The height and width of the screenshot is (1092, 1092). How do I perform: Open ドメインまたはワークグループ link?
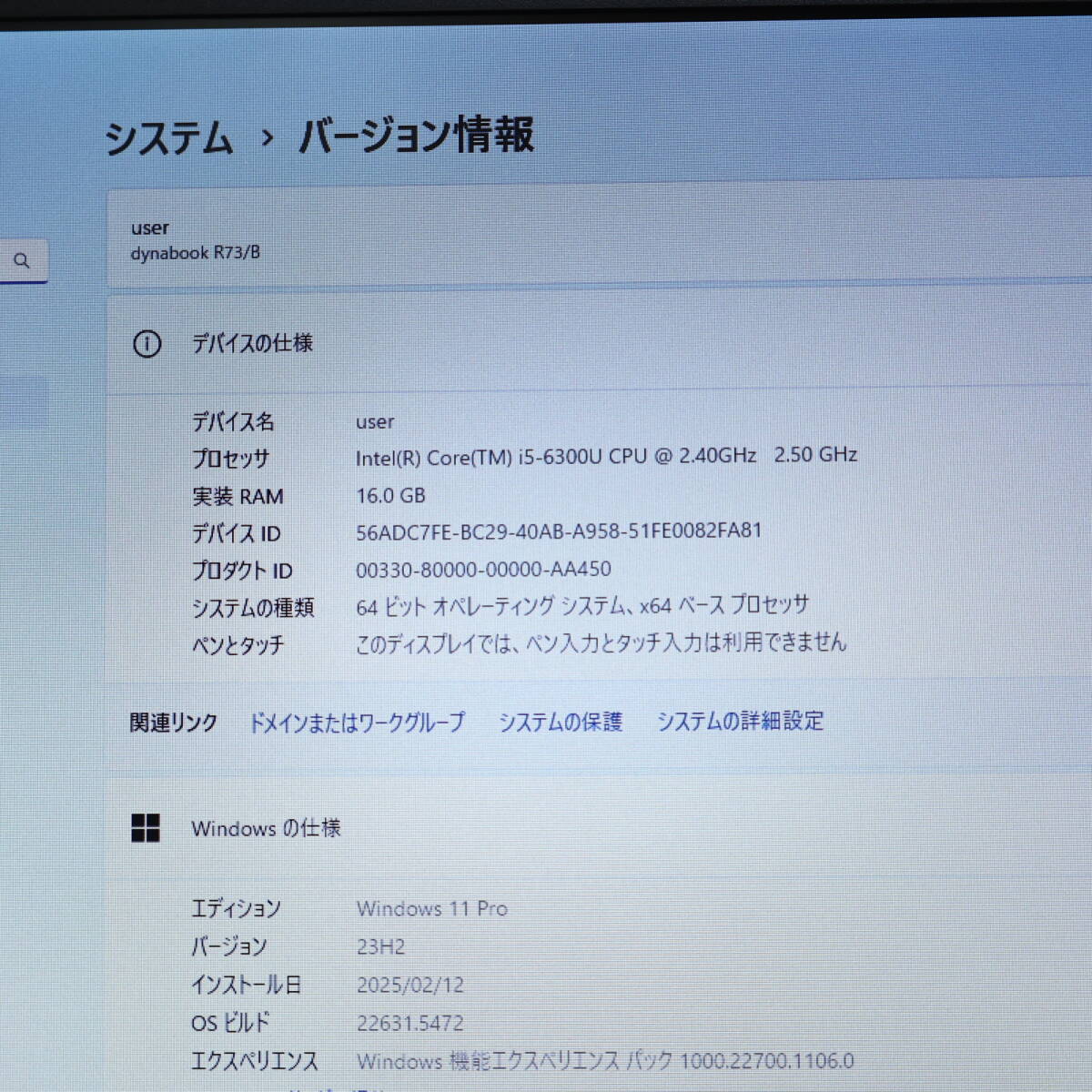click(x=357, y=723)
